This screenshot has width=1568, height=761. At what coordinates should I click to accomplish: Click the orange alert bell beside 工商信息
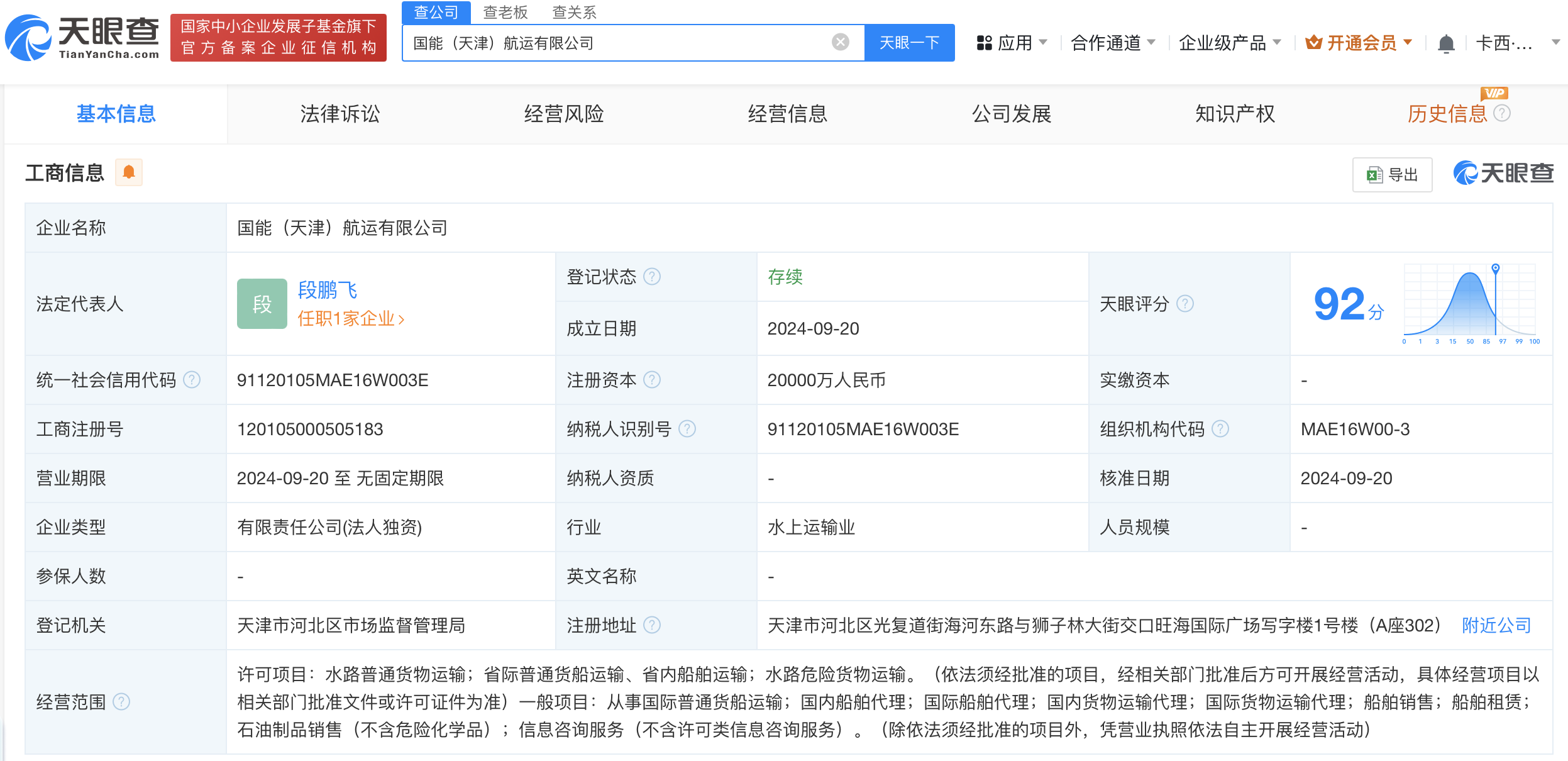[129, 172]
